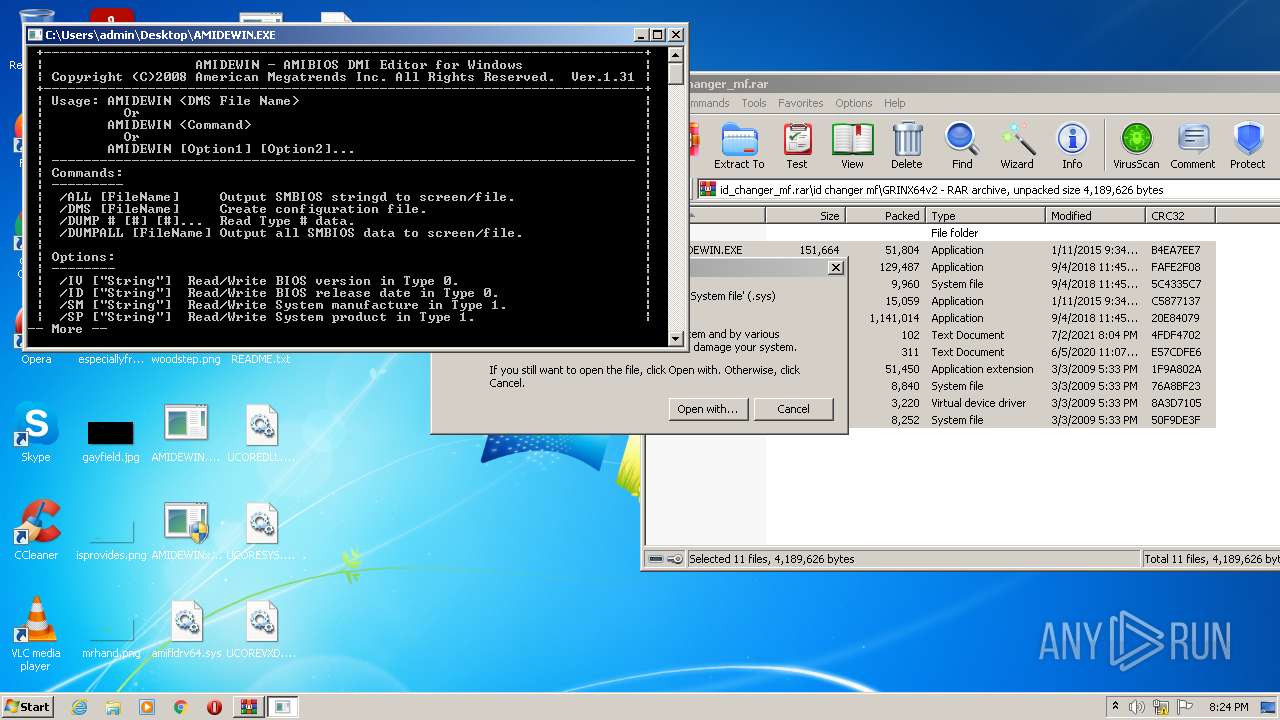This screenshot has height=720, width=1280.
Task: Switch to WinRAR taskbar button
Action: coord(249,707)
